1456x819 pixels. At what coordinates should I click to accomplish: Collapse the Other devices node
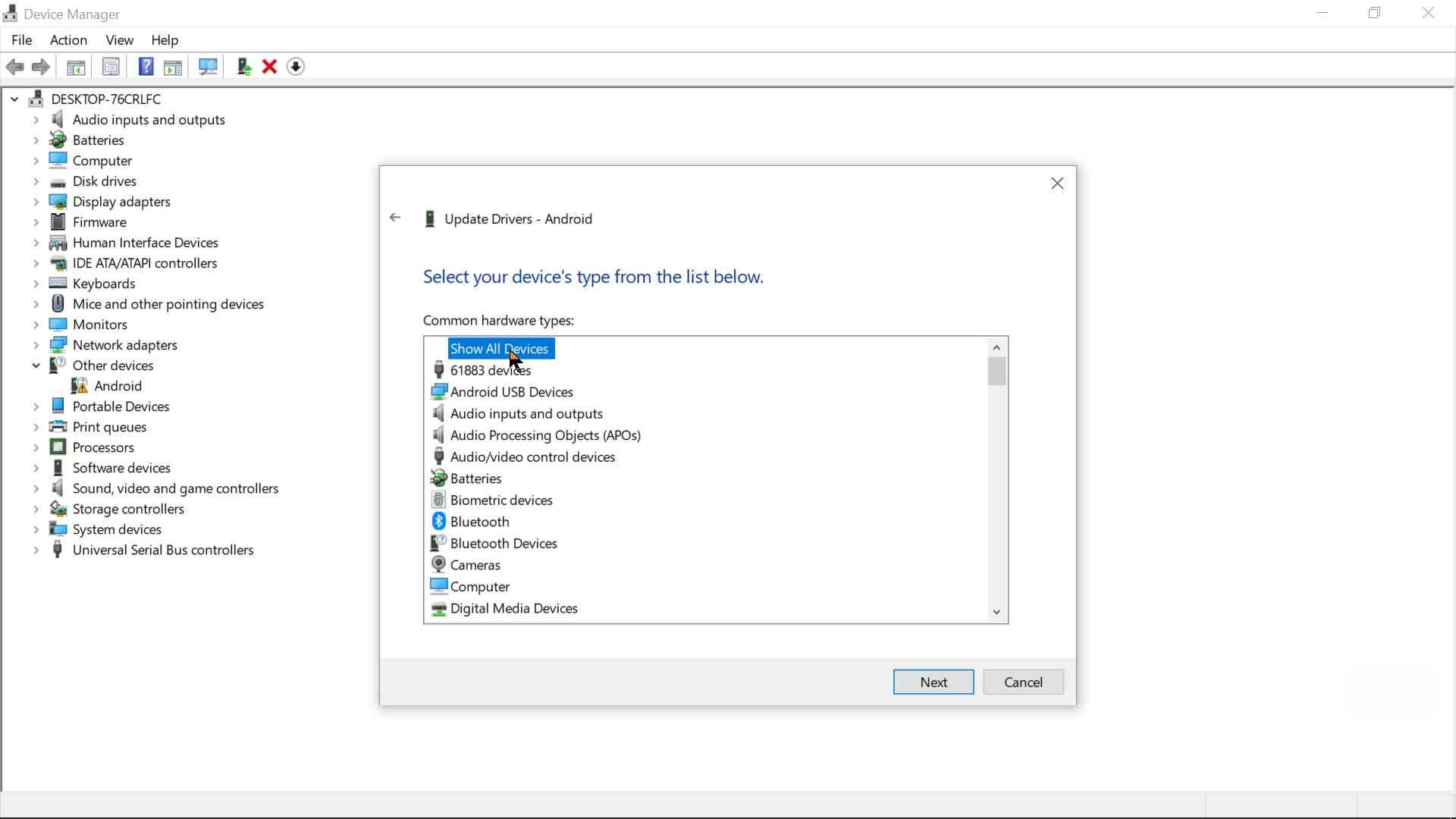(36, 366)
